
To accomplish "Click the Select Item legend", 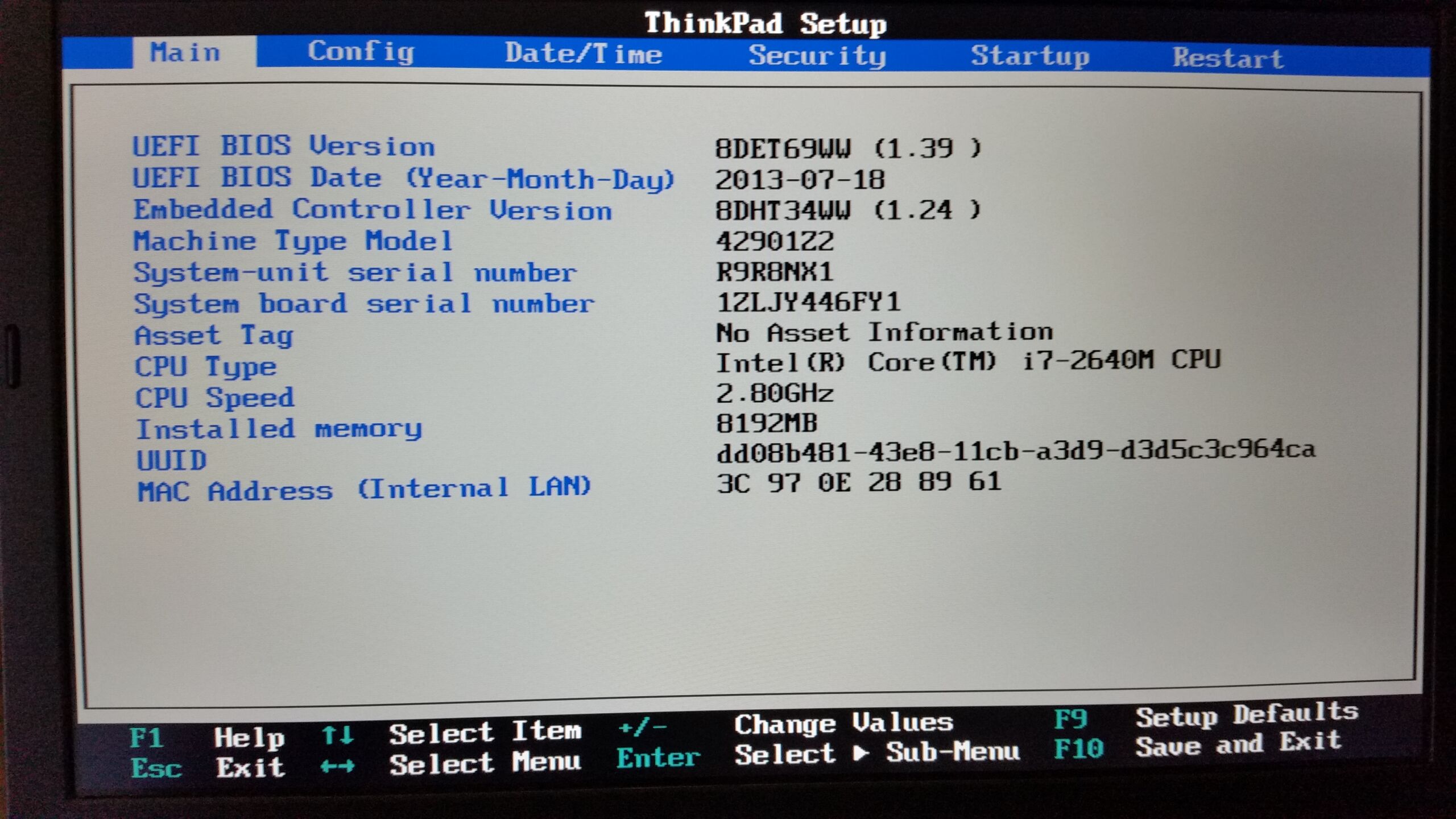I will (486, 733).
